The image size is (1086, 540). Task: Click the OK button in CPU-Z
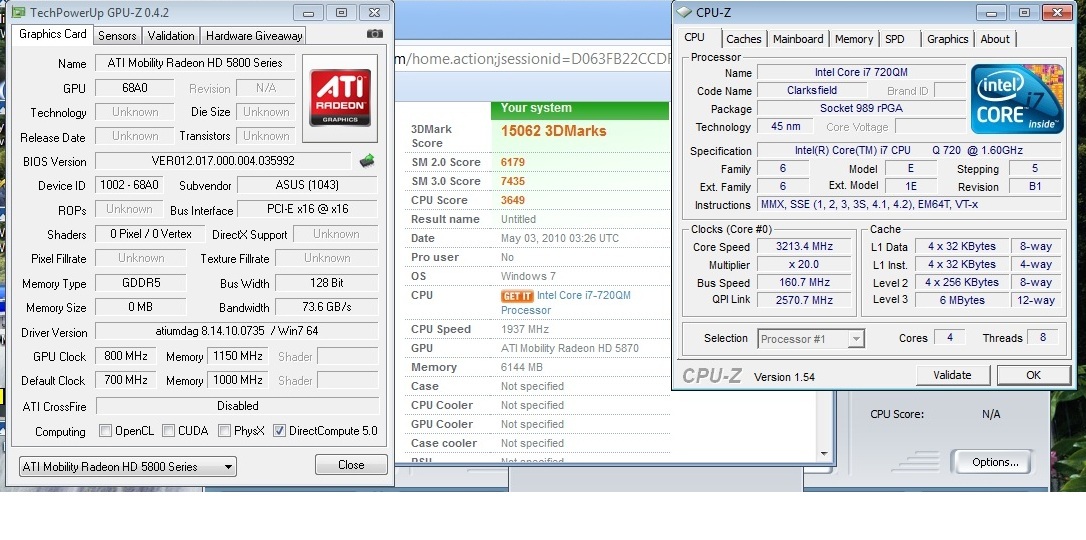(1033, 375)
